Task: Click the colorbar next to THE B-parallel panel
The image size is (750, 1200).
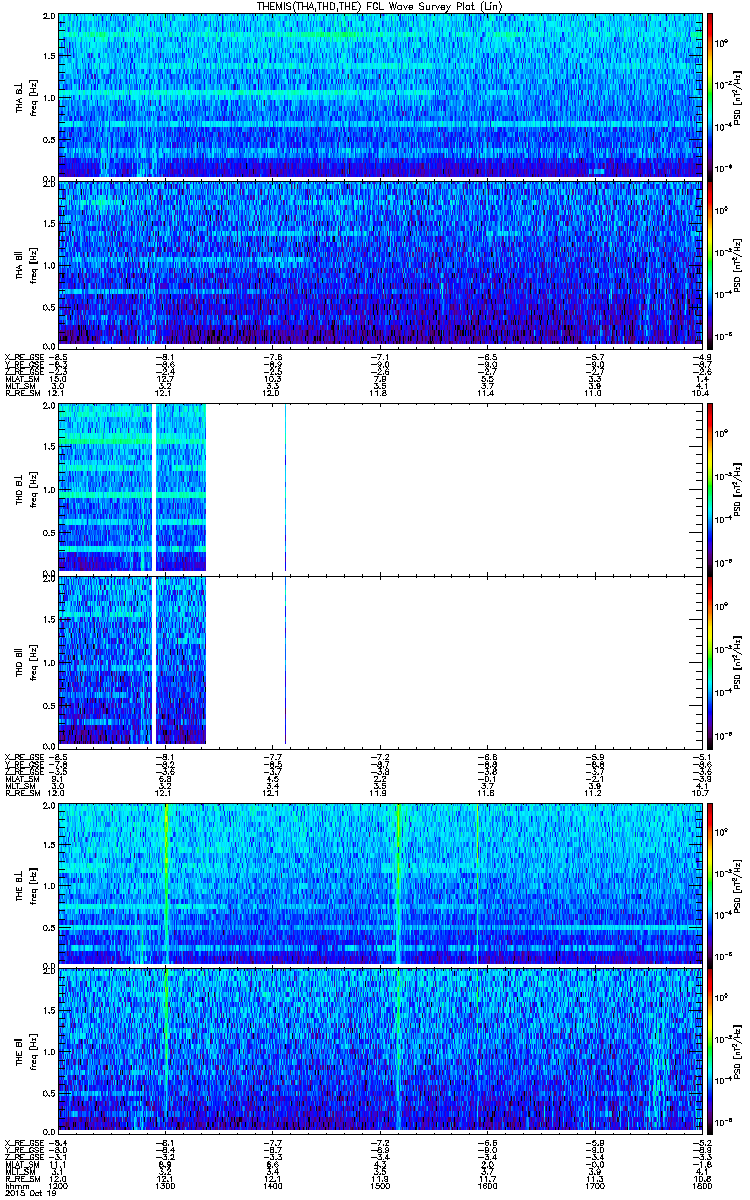Action: [710, 1048]
